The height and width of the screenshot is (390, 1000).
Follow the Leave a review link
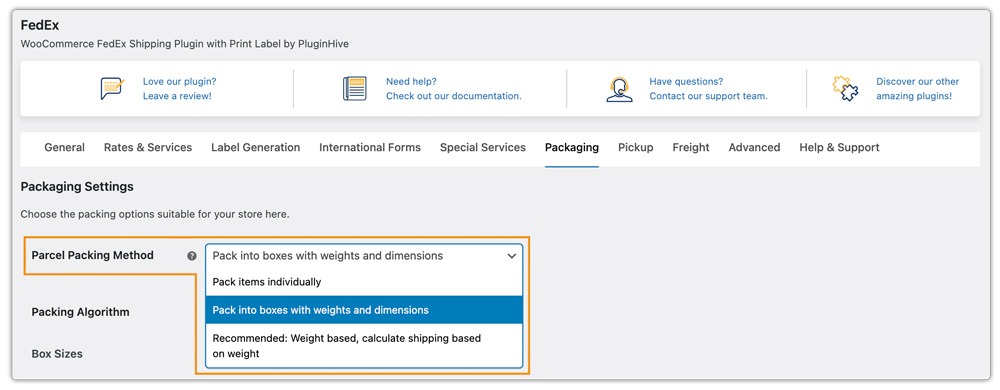click(177, 96)
